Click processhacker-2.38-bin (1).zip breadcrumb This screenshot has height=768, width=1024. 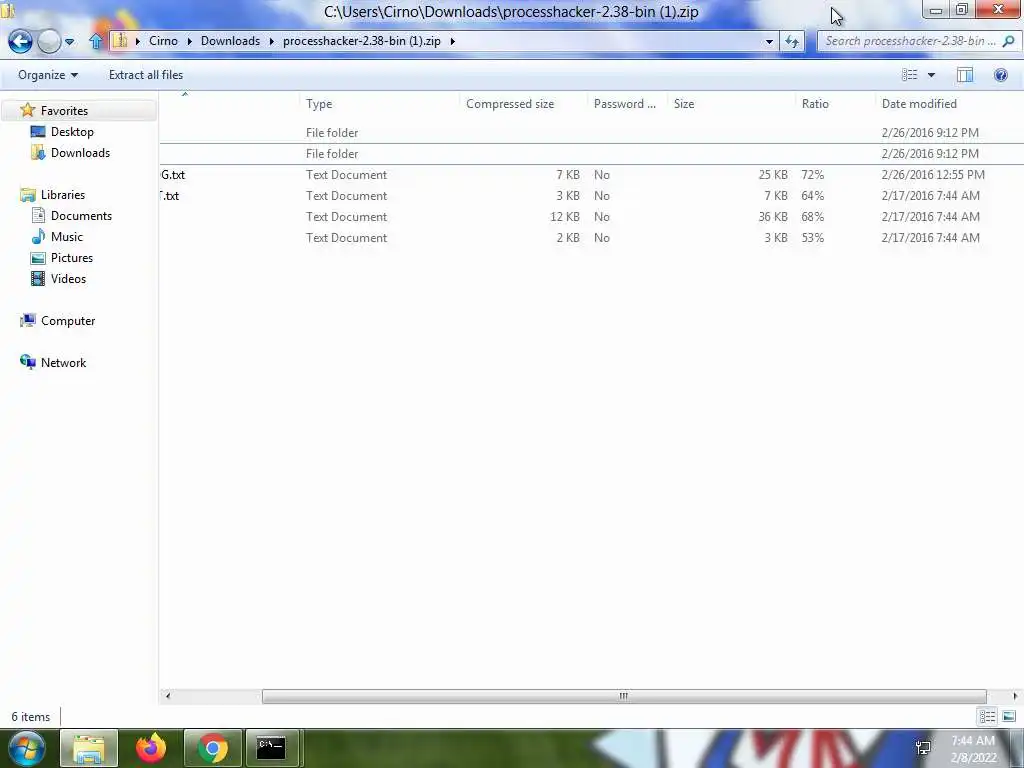[362, 40]
